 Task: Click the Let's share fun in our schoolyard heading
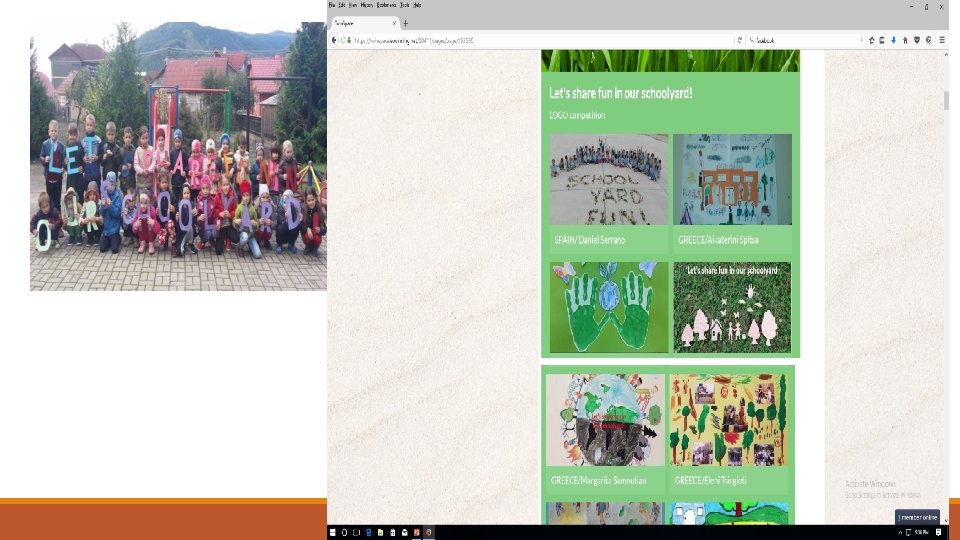pos(620,93)
